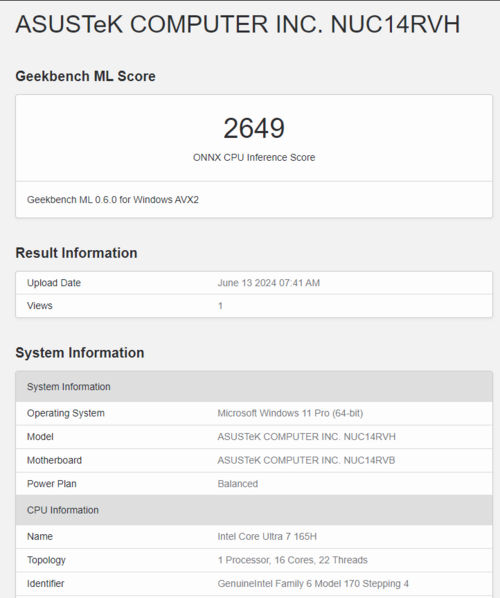Viewport: 500px width, 598px height.
Task: Select the Operating System row label
Action: click(x=66, y=413)
